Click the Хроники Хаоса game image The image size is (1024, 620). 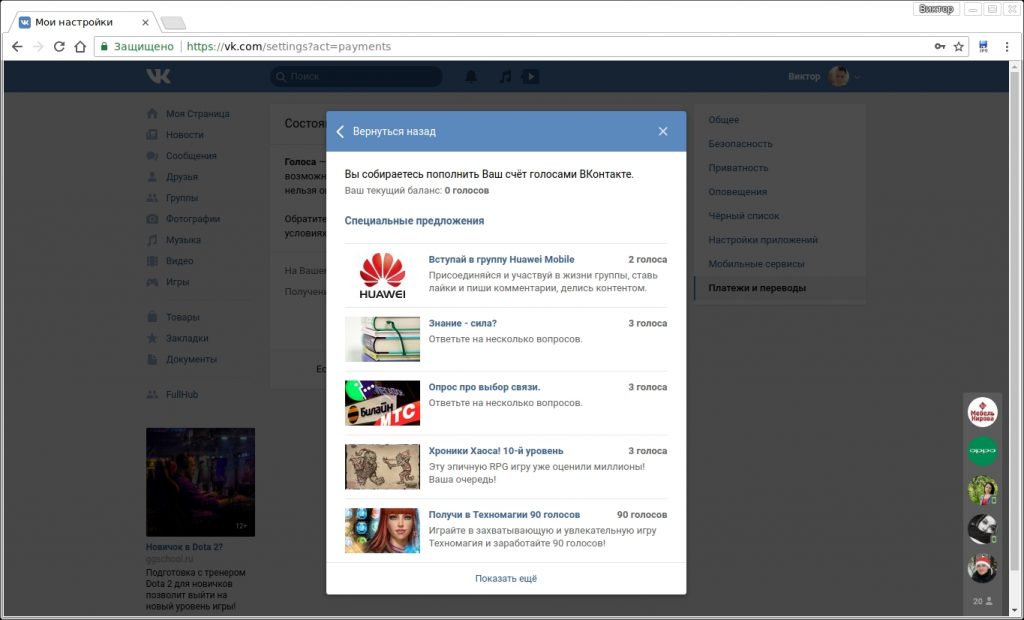(x=382, y=466)
